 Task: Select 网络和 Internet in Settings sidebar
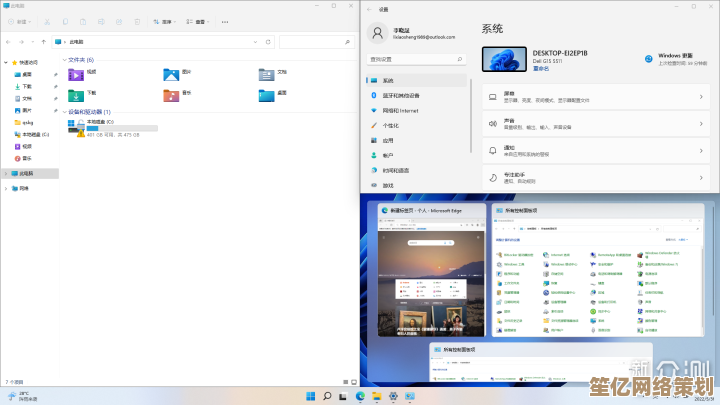coord(400,110)
